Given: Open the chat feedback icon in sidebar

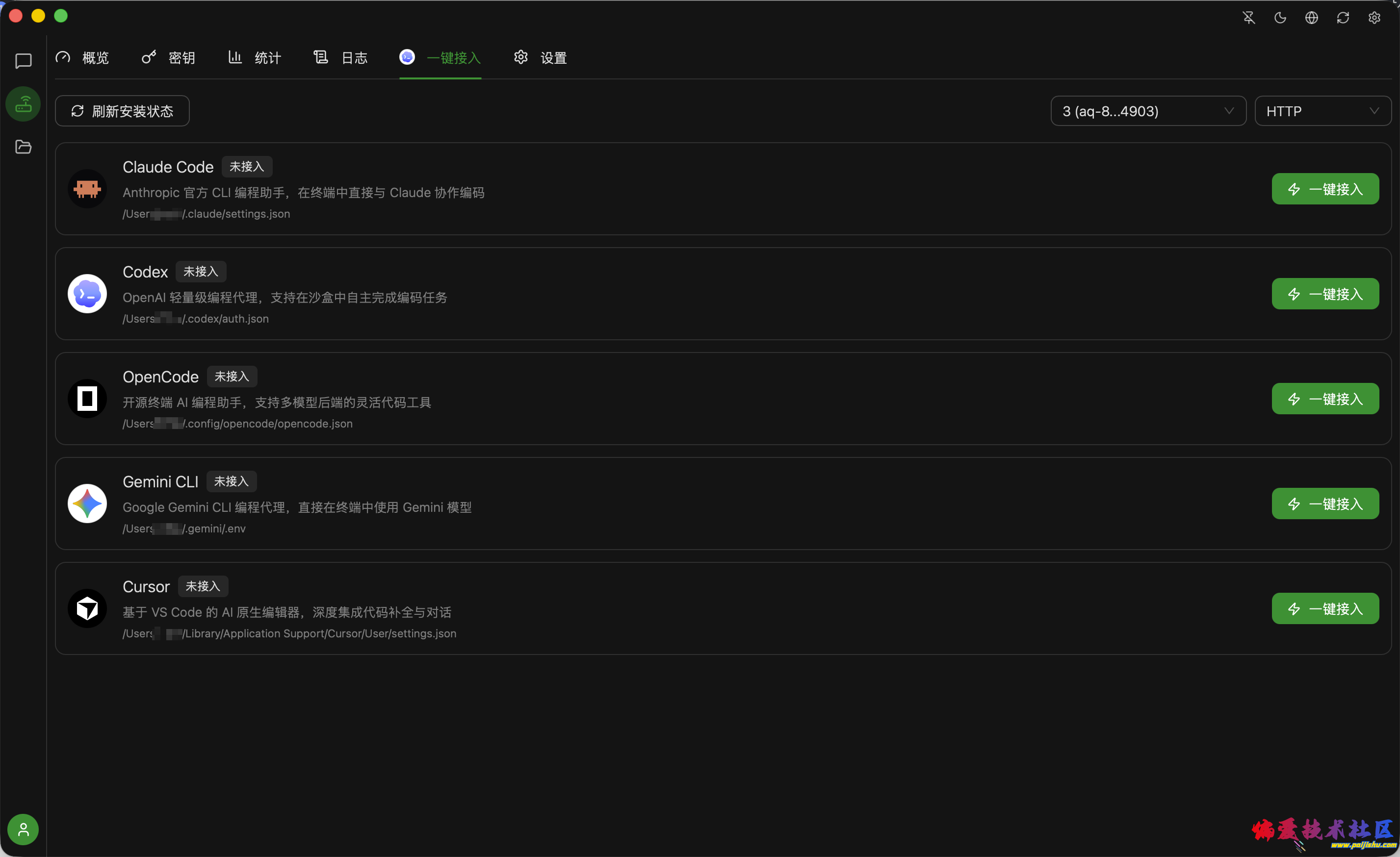Looking at the screenshot, I should click(23, 61).
